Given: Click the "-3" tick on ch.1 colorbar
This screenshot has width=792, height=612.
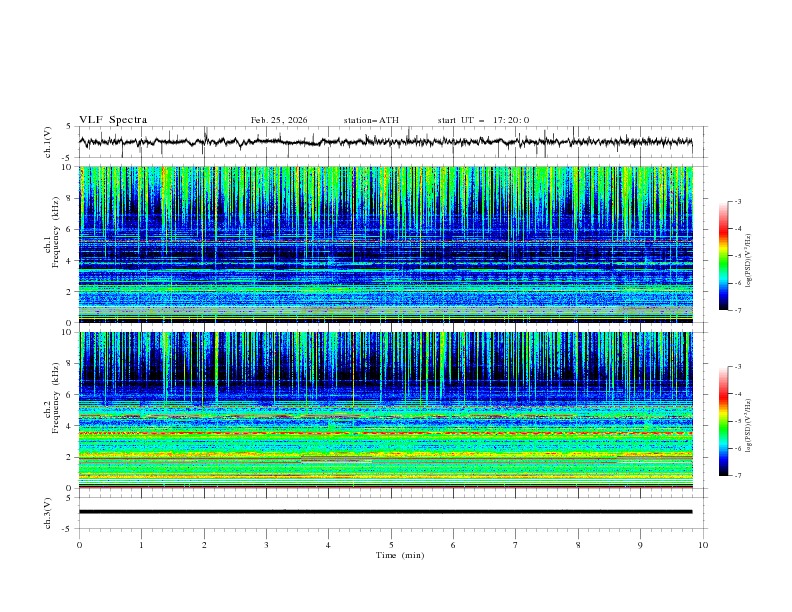Looking at the screenshot, I should 737,201.
